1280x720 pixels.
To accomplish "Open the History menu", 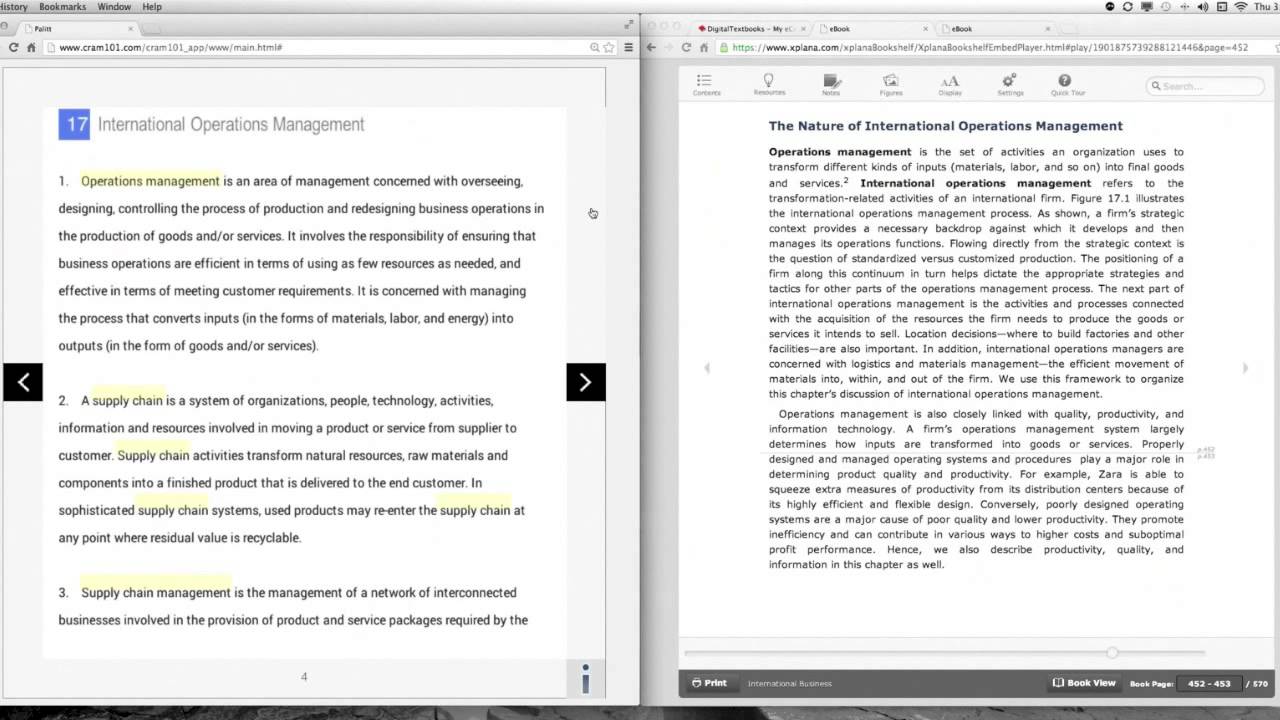I will (x=14, y=7).
